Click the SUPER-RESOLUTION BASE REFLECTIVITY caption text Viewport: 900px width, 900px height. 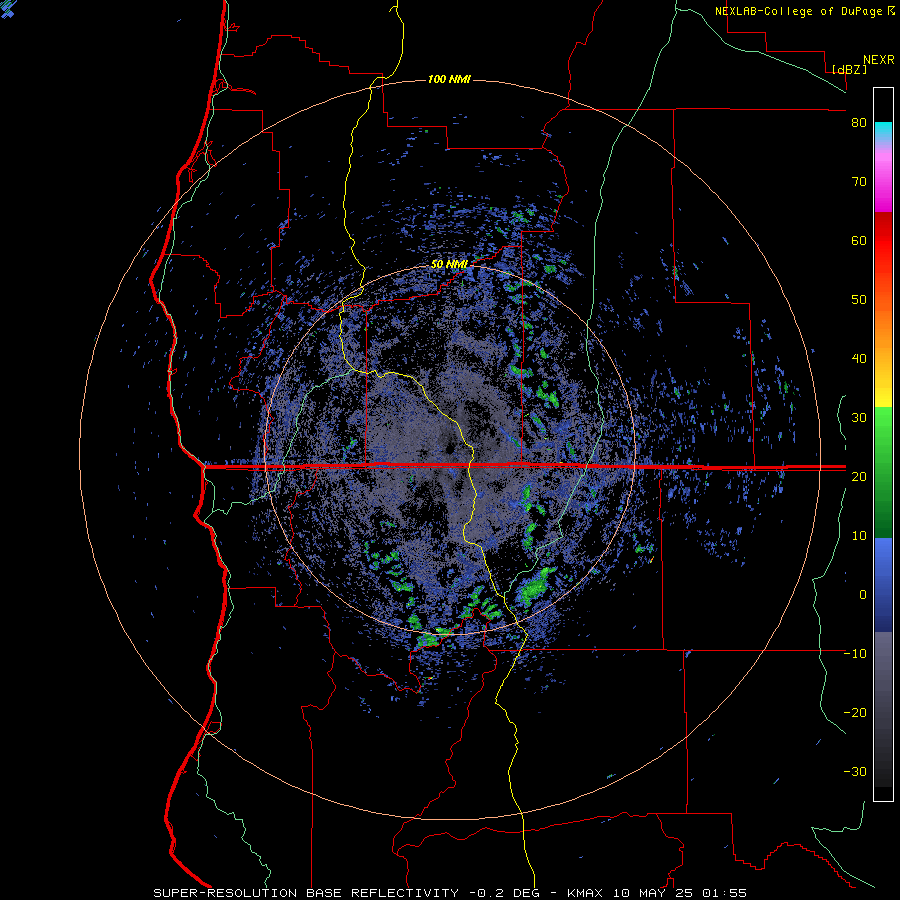pos(306,893)
